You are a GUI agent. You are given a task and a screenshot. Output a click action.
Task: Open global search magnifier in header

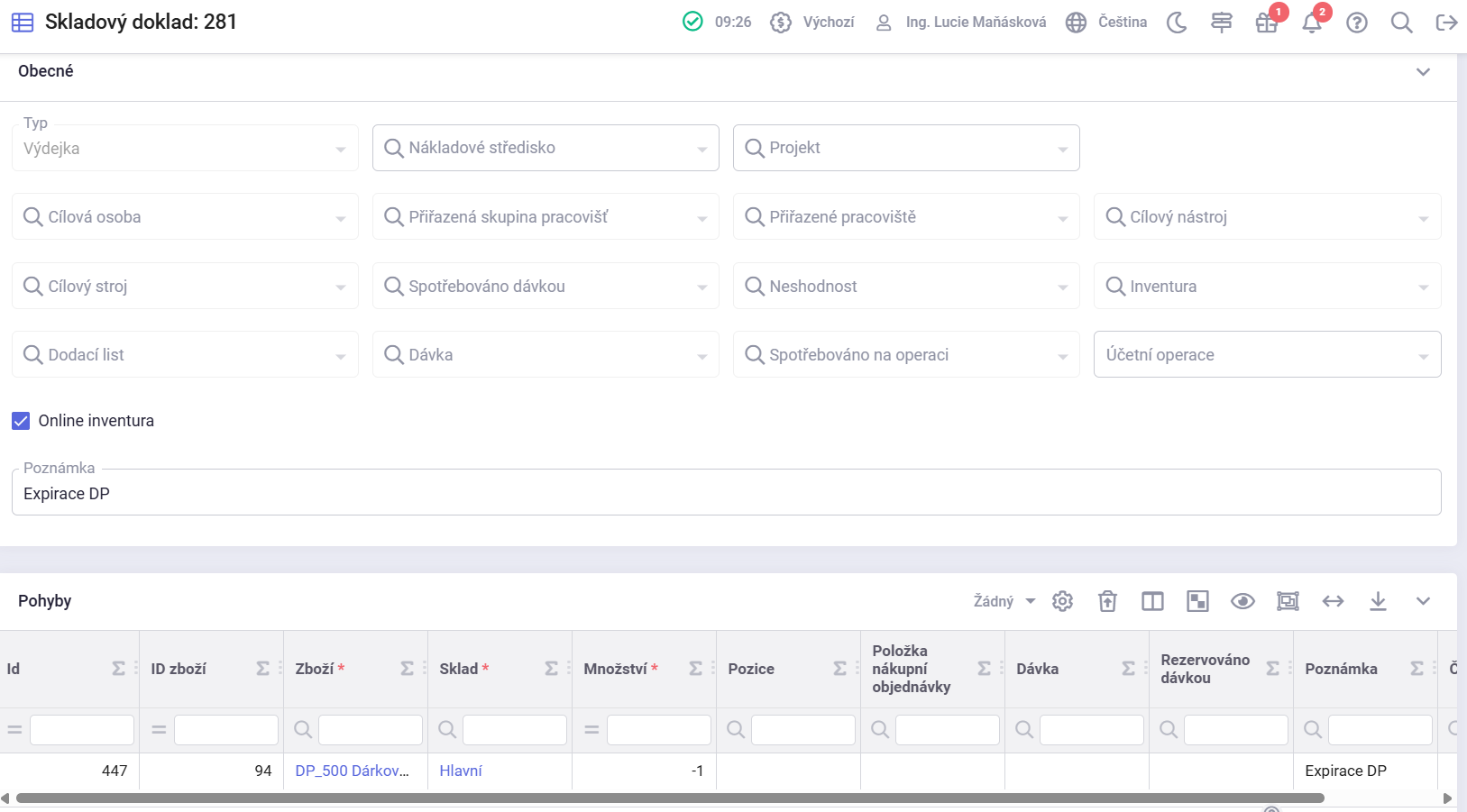pos(1401,23)
